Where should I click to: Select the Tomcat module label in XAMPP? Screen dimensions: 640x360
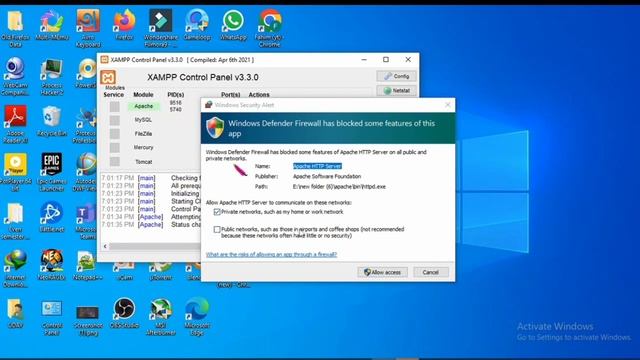pyautogui.click(x=144, y=162)
